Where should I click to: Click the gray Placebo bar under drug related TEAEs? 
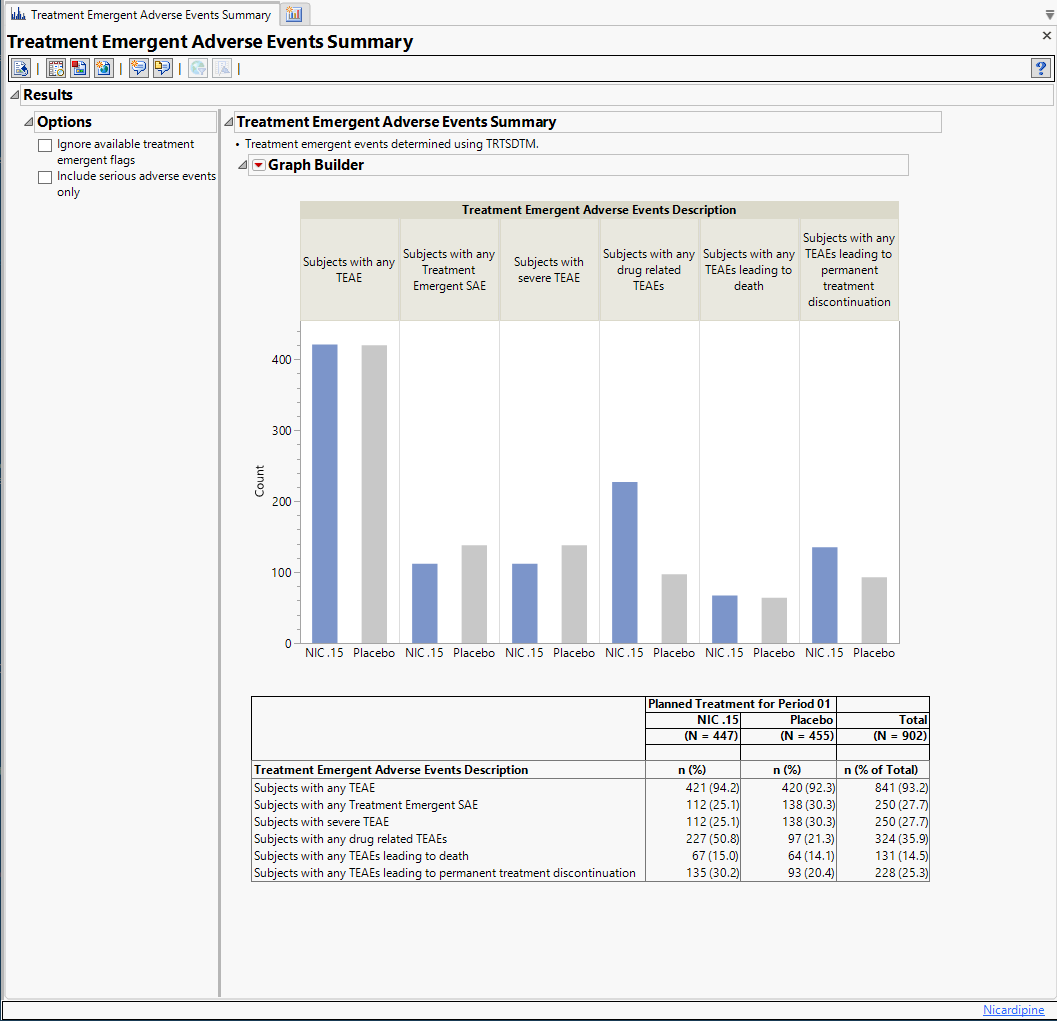pos(674,608)
